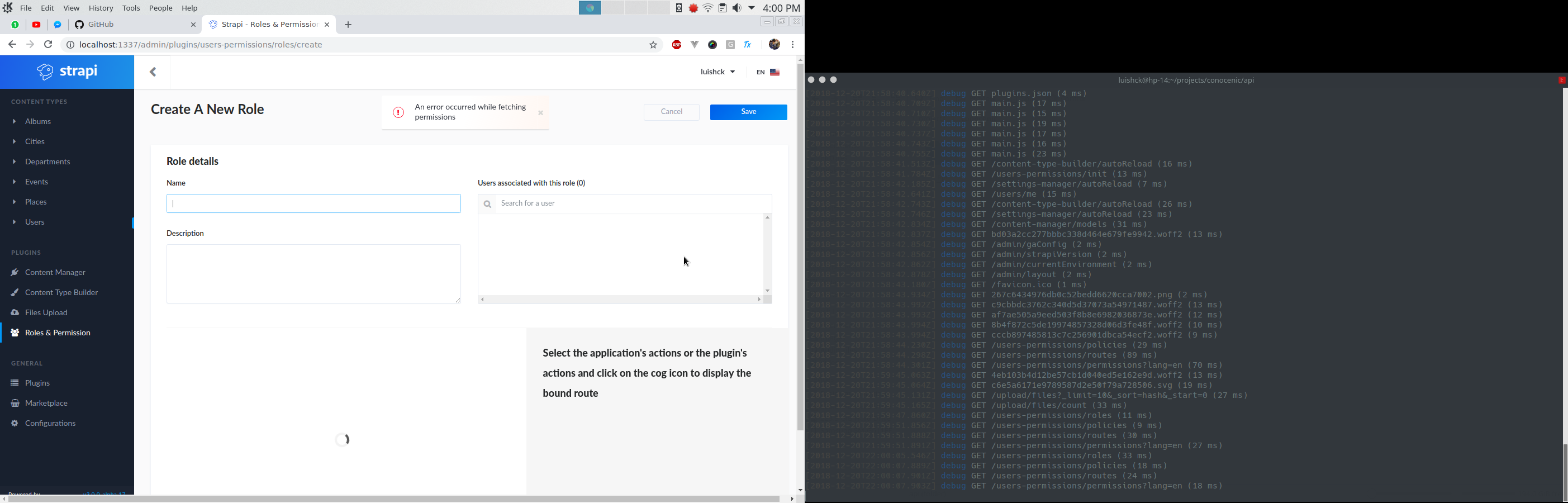Open the browser profile avatar
Screen dimensions: 1568x503
[x=775, y=45]
